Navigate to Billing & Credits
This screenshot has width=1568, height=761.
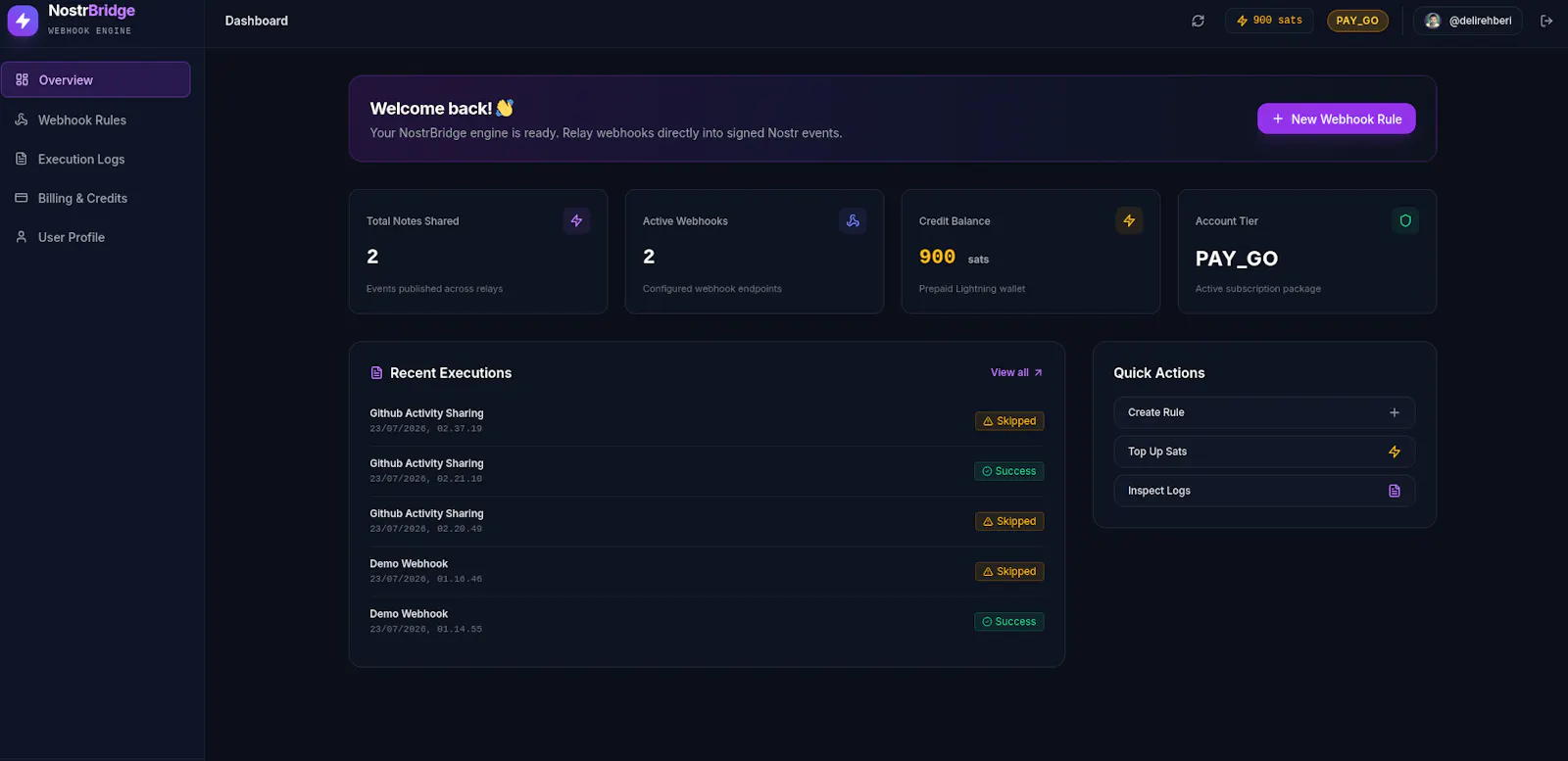tap(95, 198)
